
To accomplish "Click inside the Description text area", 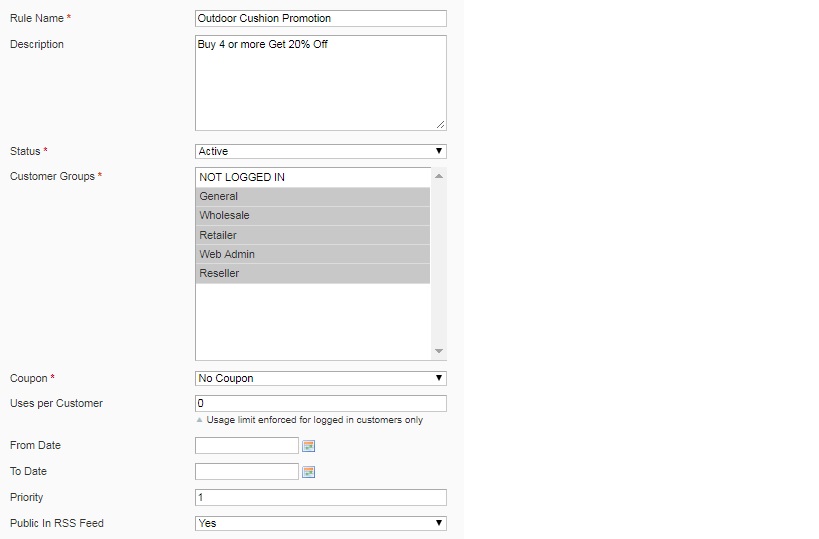I will 320,83.
